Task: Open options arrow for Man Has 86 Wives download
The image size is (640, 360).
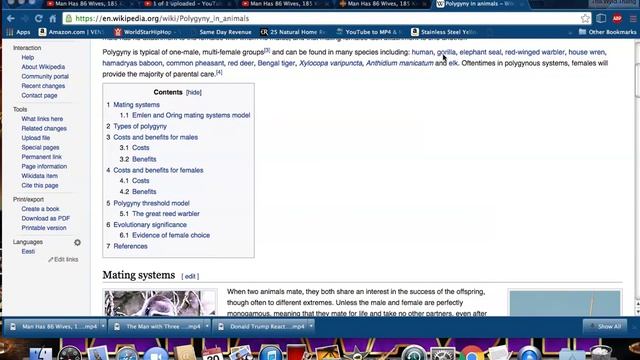Action: click(103, 326)
